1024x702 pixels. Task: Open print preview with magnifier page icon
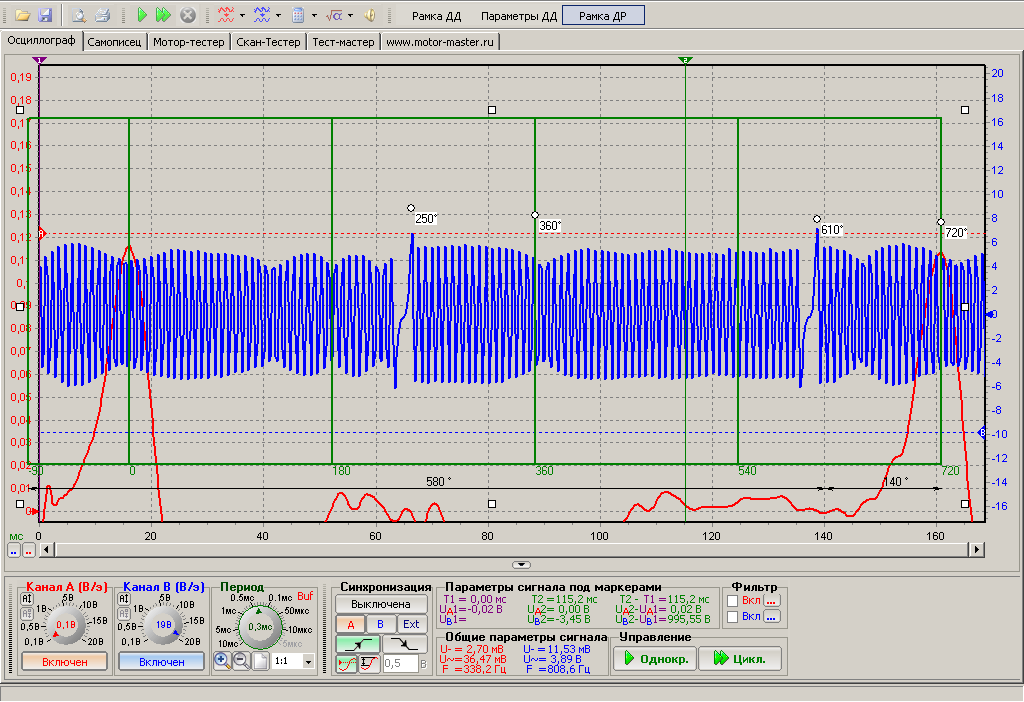(79, 15)
